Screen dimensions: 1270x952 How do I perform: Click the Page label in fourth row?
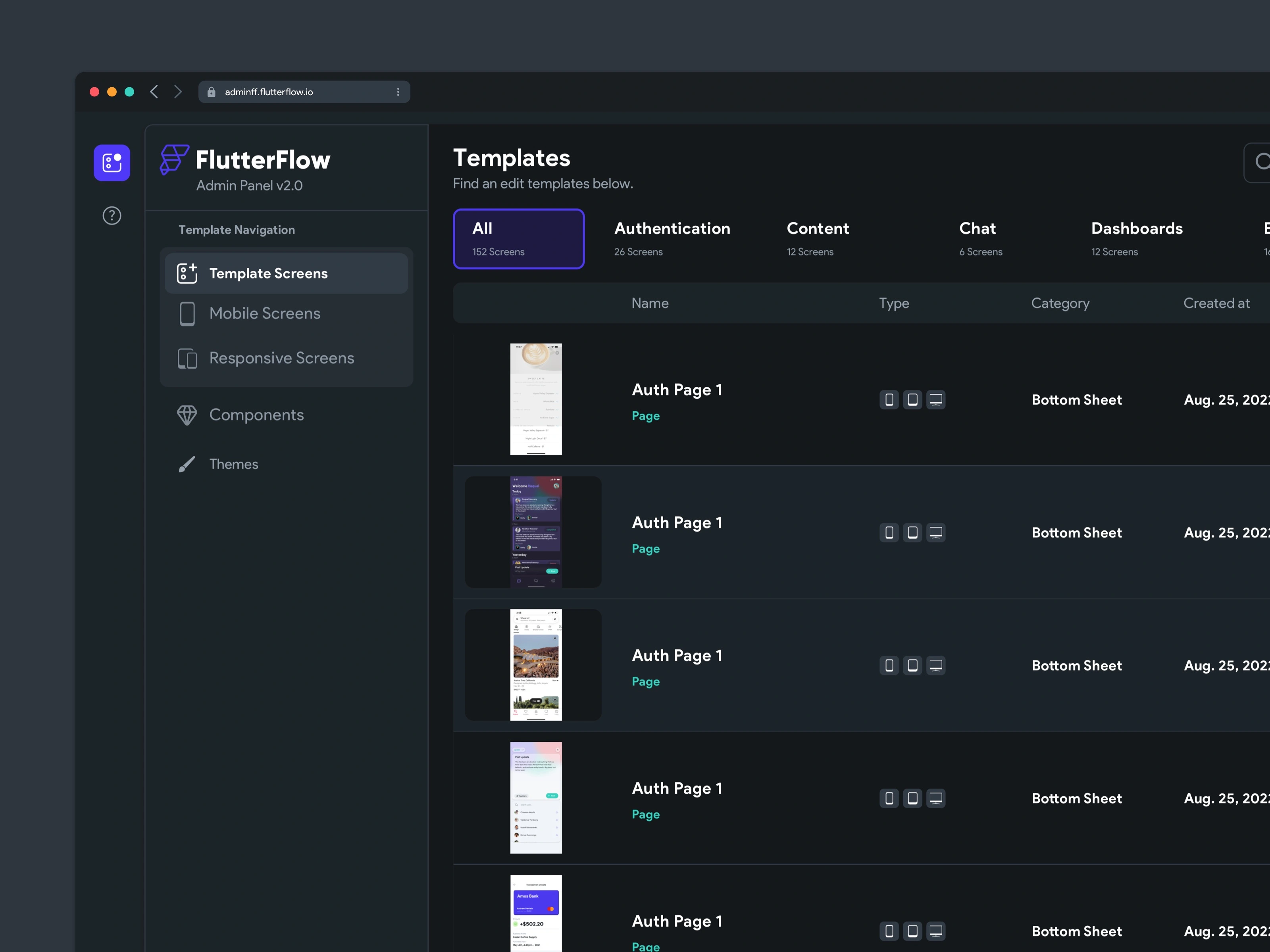coord(646,815)
